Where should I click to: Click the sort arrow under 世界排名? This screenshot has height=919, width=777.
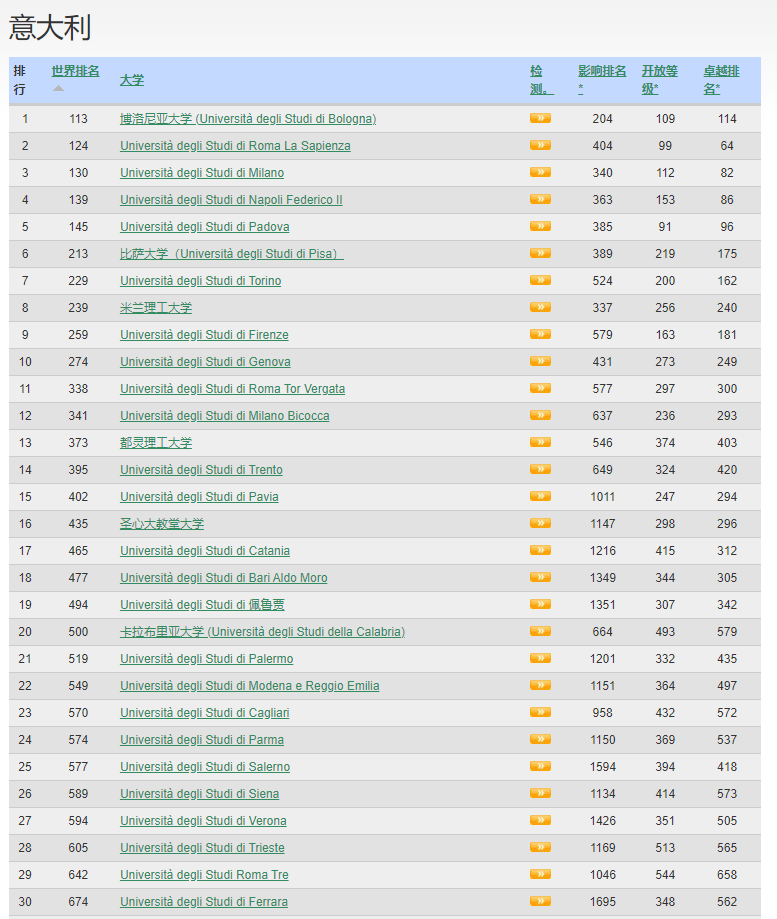pyautogui.click(x=58, y=89)
